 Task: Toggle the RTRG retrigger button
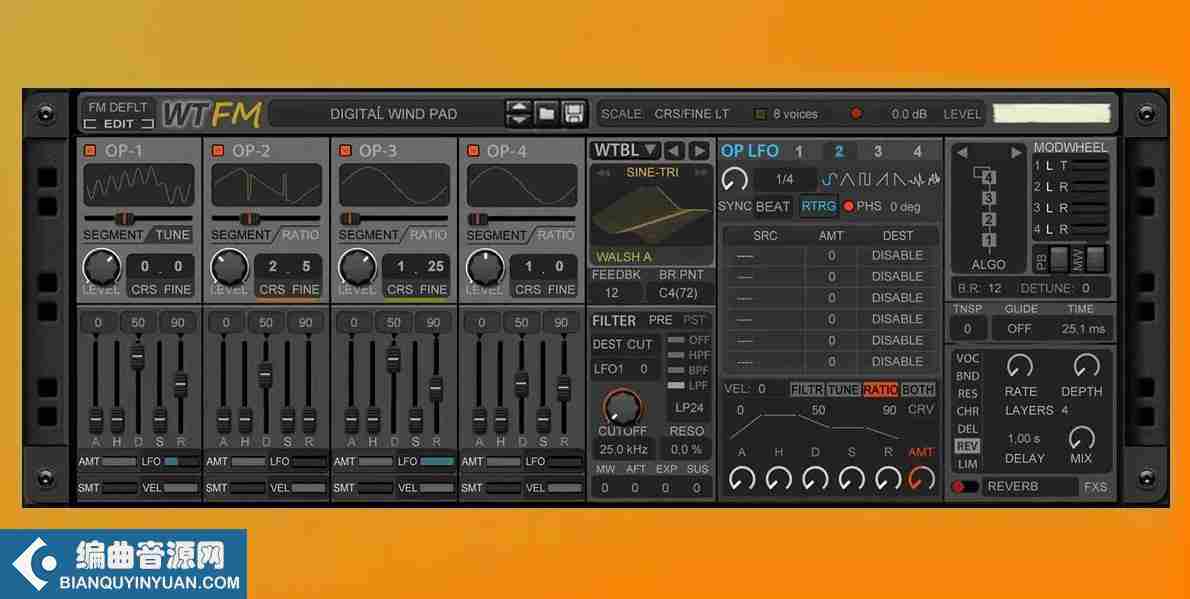(x=818, y=206)
